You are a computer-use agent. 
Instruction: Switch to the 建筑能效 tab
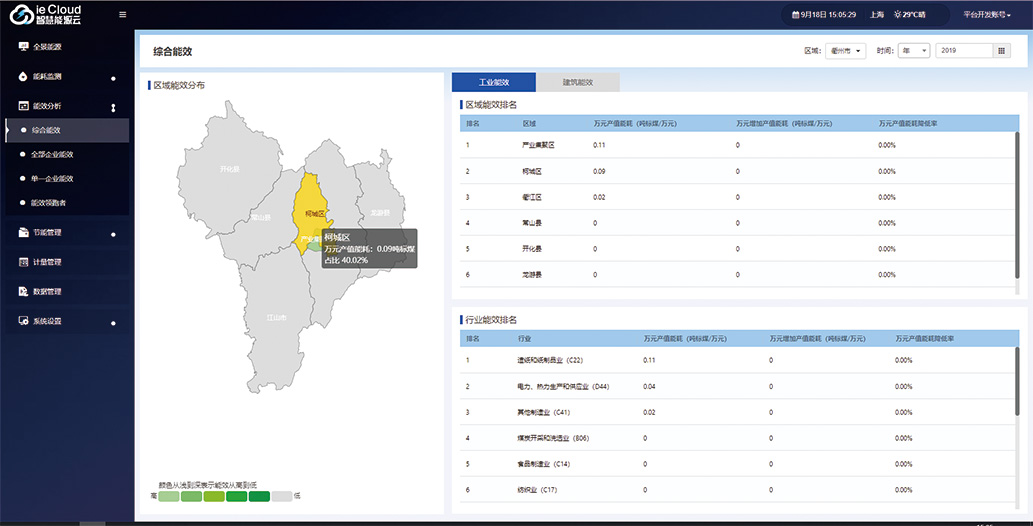pos(578,83)
